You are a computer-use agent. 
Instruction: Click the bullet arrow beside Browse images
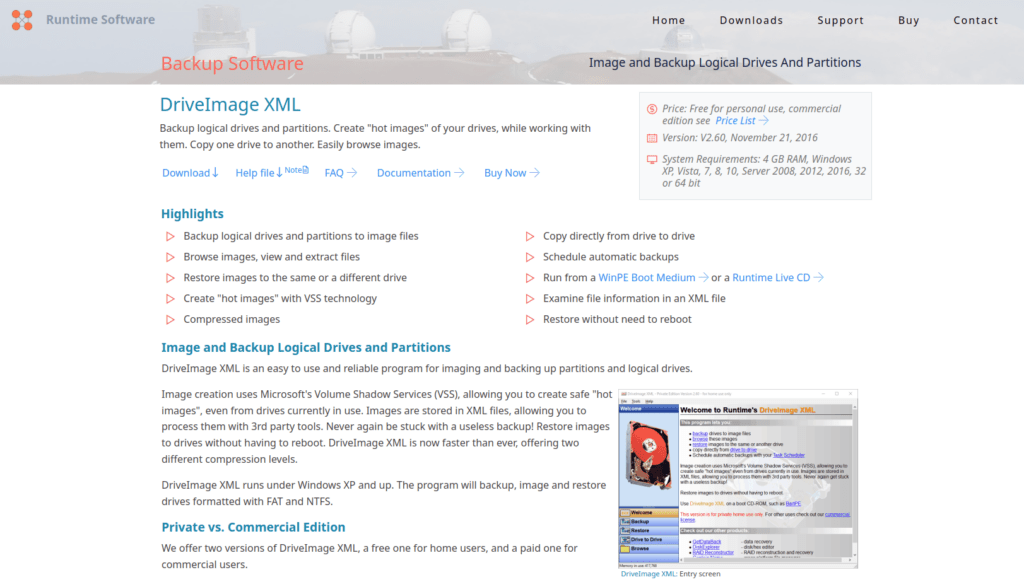pyautogui.click(x=170, y=257)
